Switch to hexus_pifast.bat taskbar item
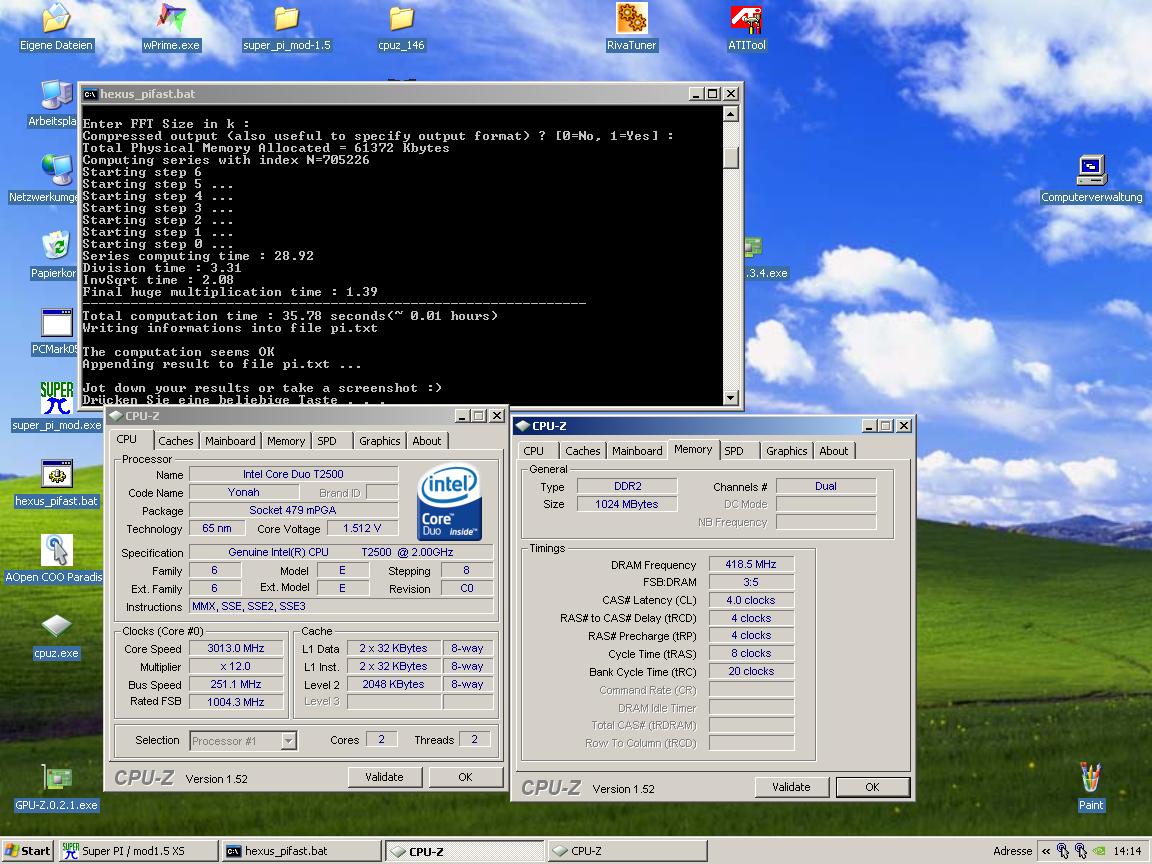 tap(302, 851)
